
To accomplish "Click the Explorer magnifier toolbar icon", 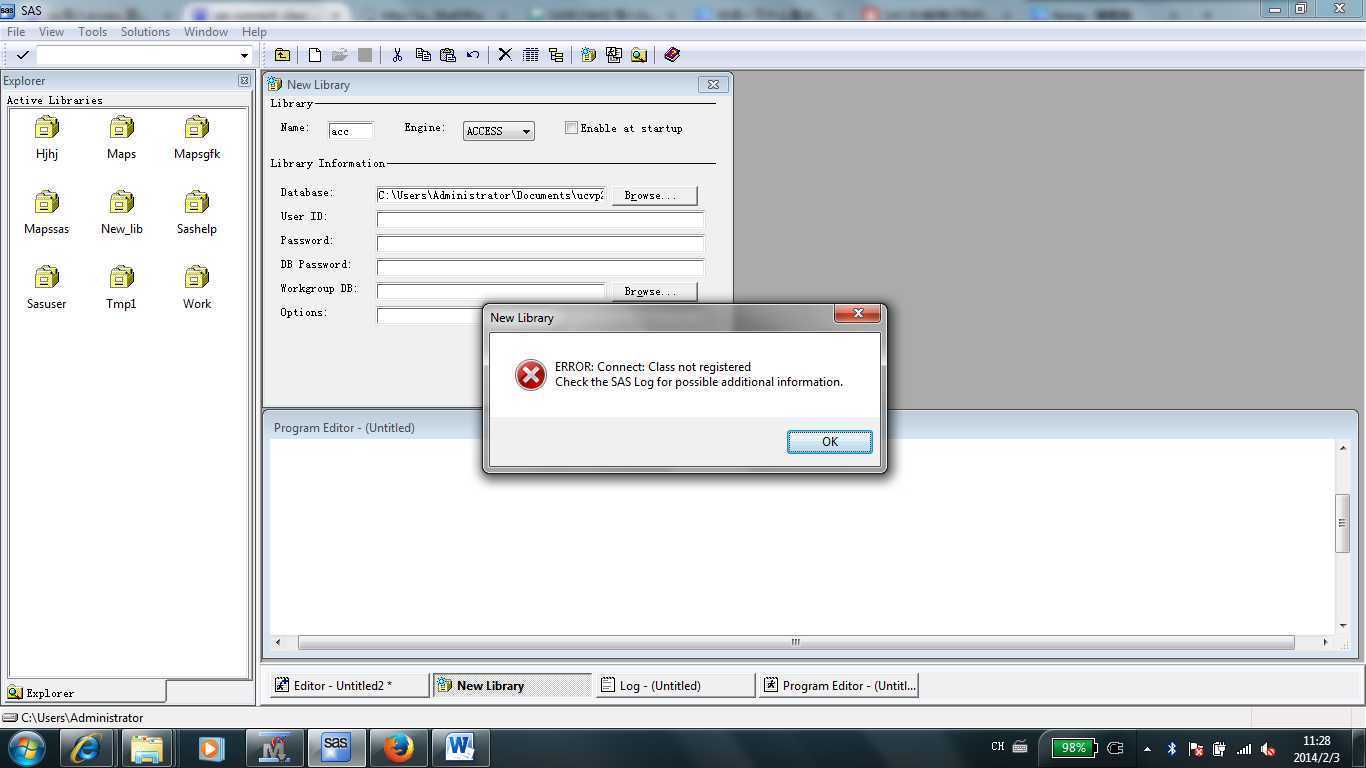I will [639, 55].
